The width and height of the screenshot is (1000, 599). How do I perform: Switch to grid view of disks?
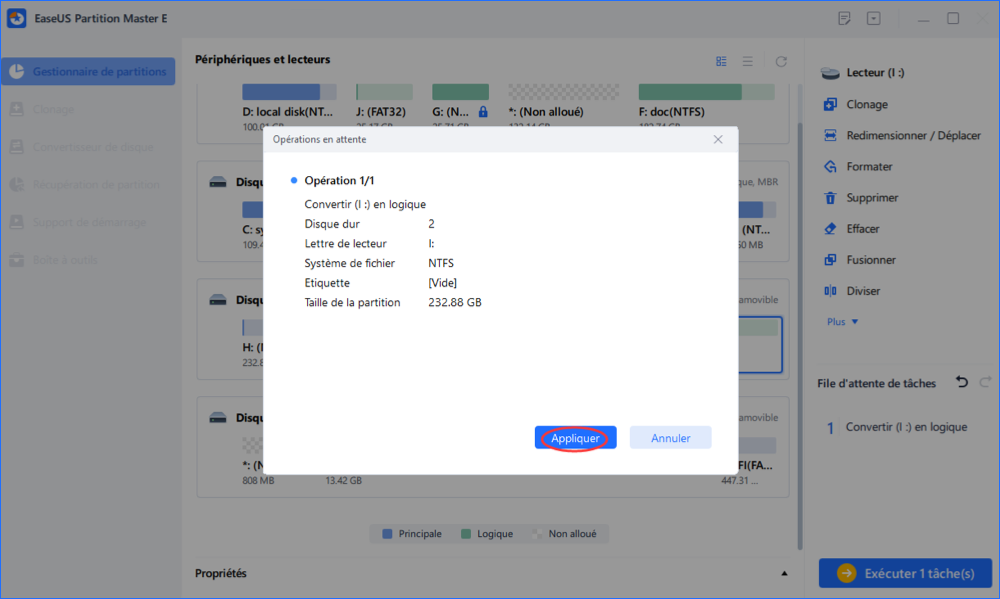pyautogui.click(x=721, y=61)
